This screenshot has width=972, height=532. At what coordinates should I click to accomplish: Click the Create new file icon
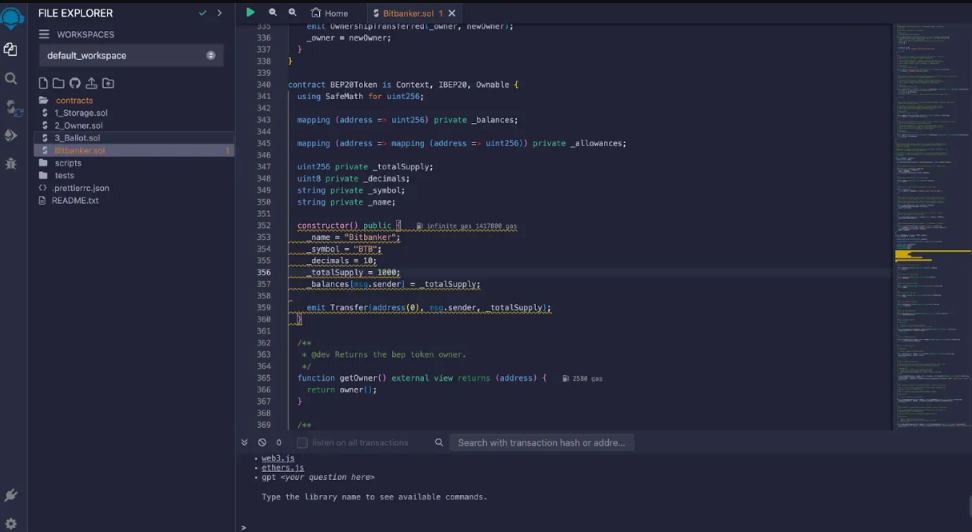(x=43, y=83)
